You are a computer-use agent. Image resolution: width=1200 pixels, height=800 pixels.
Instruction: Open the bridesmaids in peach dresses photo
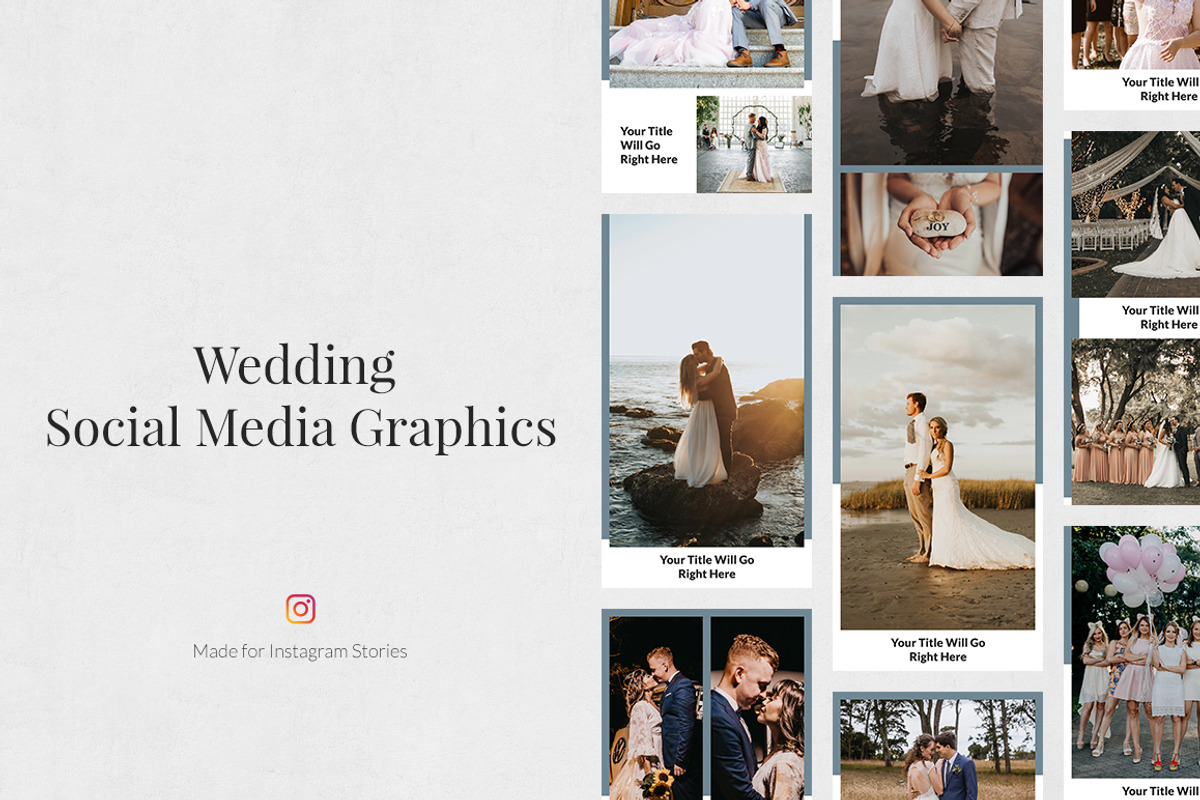point(1136,421)
